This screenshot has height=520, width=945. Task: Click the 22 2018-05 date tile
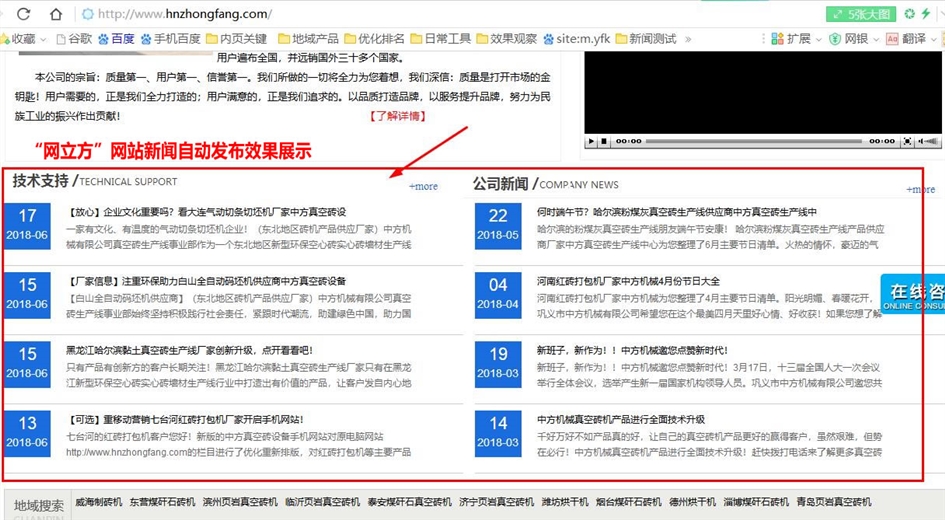point(498,226)
